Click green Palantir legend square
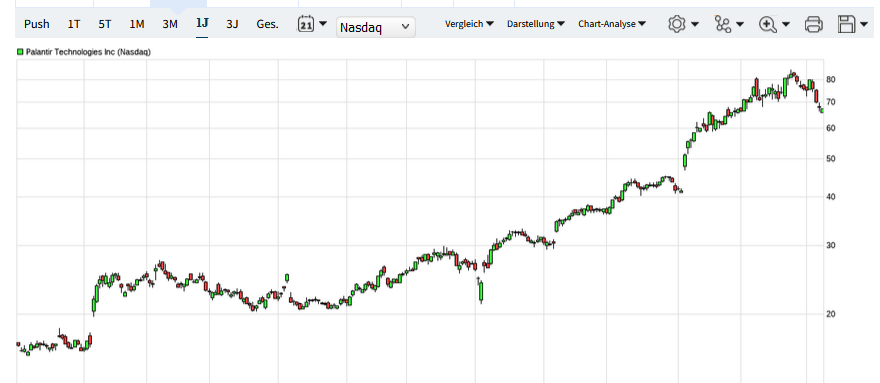The height and width of the screenshot is (383, 880). tap(20, 52)
